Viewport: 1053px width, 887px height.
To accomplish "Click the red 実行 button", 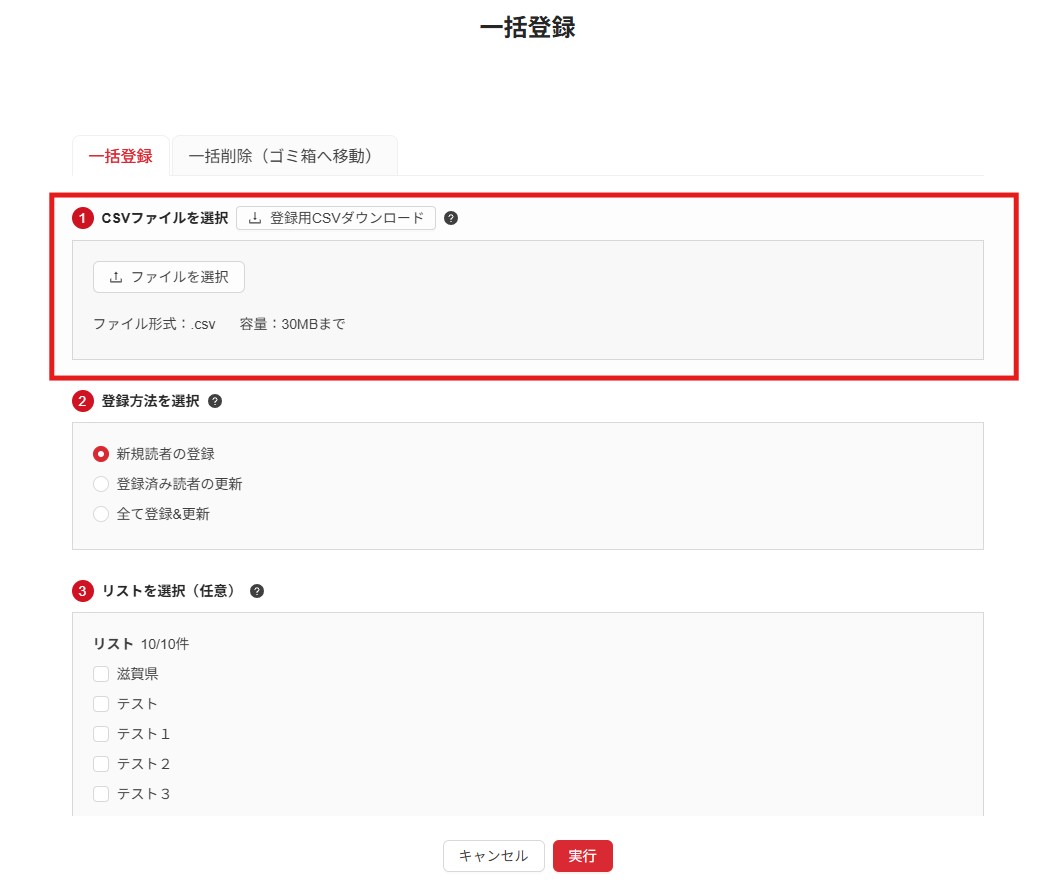I will pos(582,856).
